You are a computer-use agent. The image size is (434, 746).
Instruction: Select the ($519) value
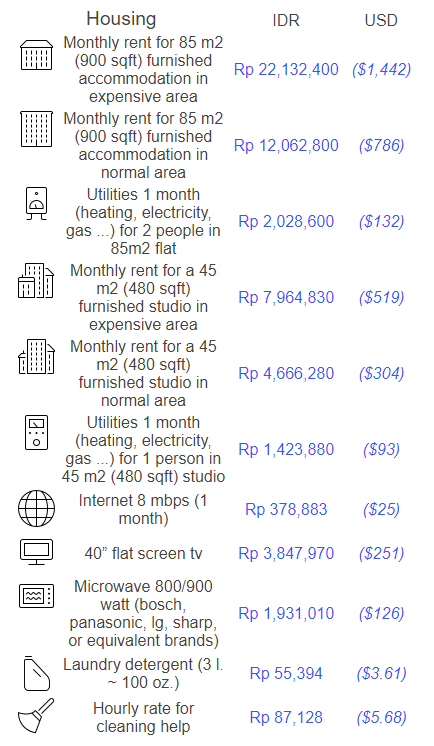pos(381,297)
